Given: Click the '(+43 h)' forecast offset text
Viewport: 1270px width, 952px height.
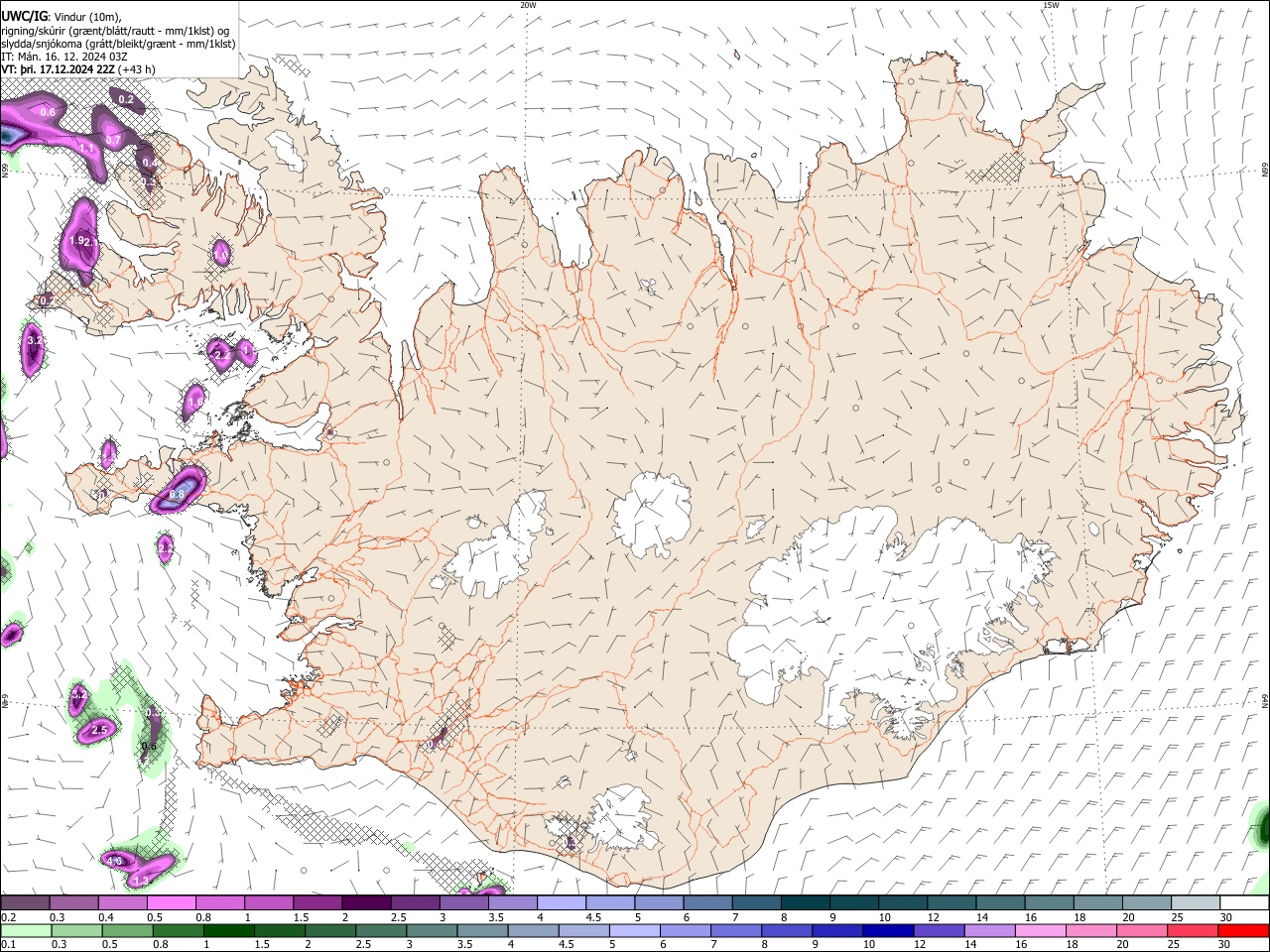Looking at the screenshot, I should (x=136, y=69).
